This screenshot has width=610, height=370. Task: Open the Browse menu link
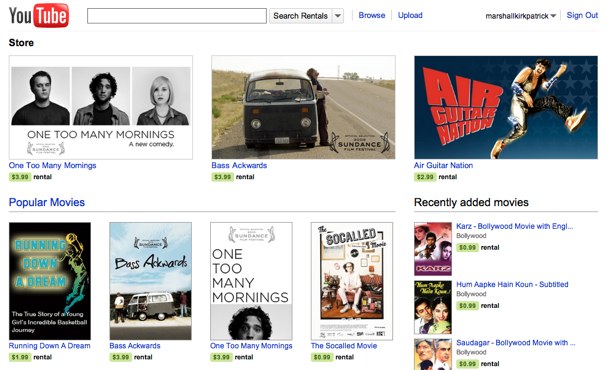pos(372,15)
